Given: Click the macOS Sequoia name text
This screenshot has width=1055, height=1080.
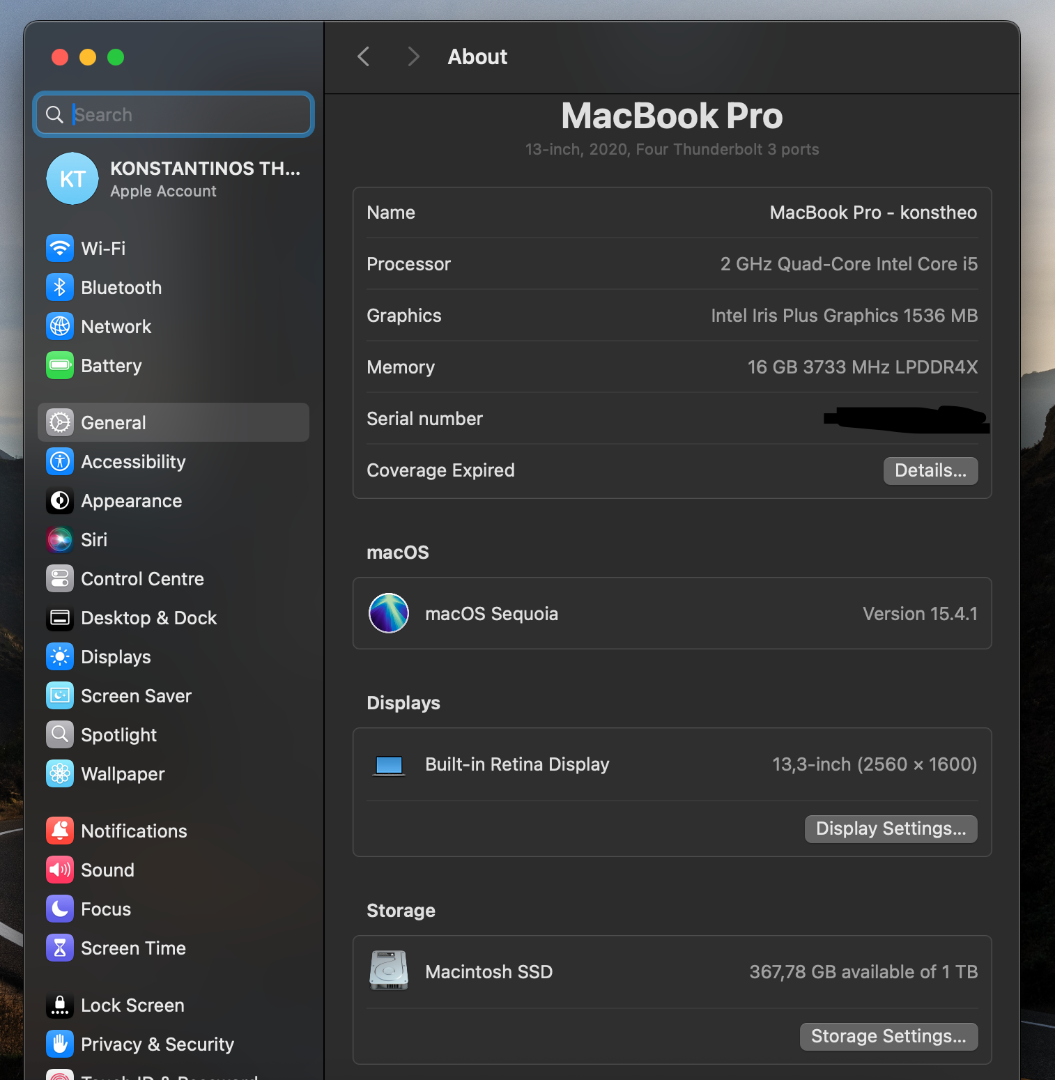Looking at the screenshot, I should 492,614.
